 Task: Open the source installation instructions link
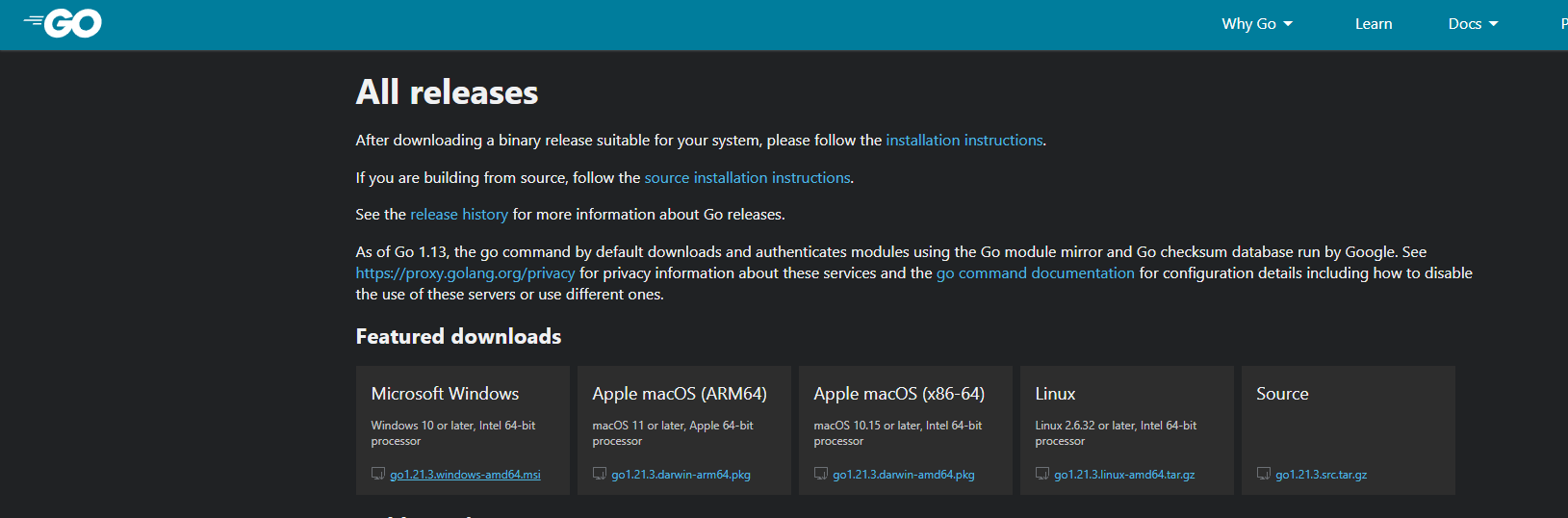coord(747,178)
